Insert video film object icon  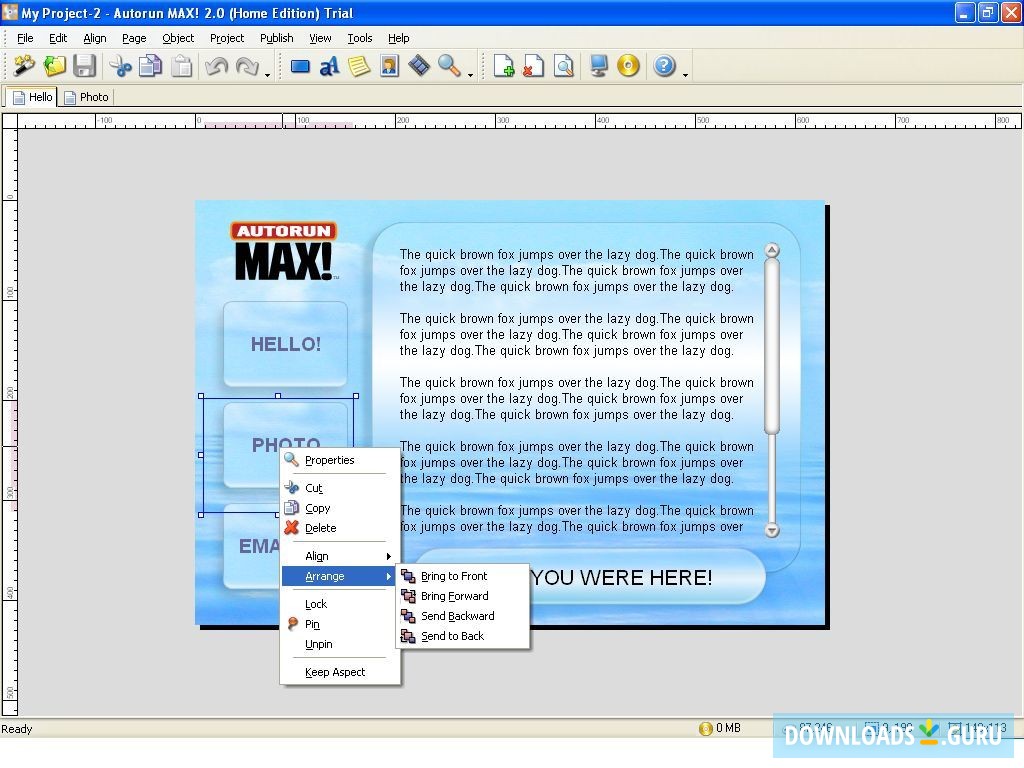(x=419, y=66)
